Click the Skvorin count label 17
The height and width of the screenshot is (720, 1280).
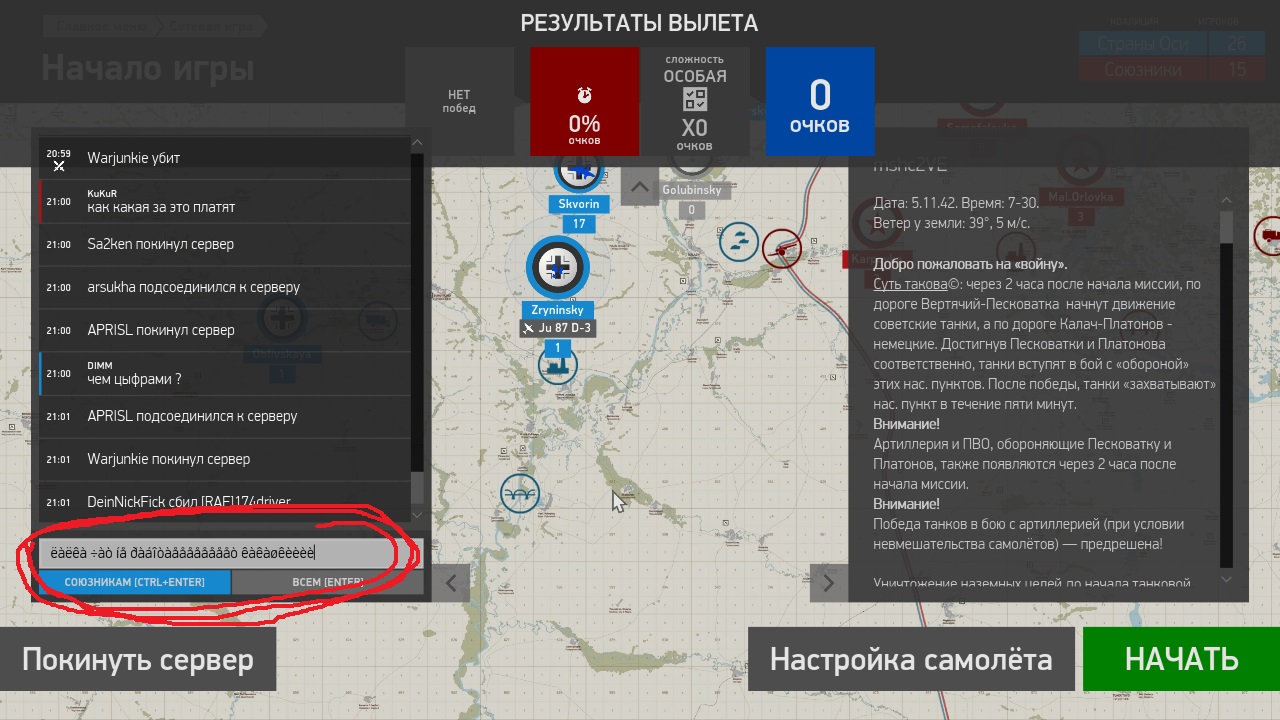coord(579,224)
